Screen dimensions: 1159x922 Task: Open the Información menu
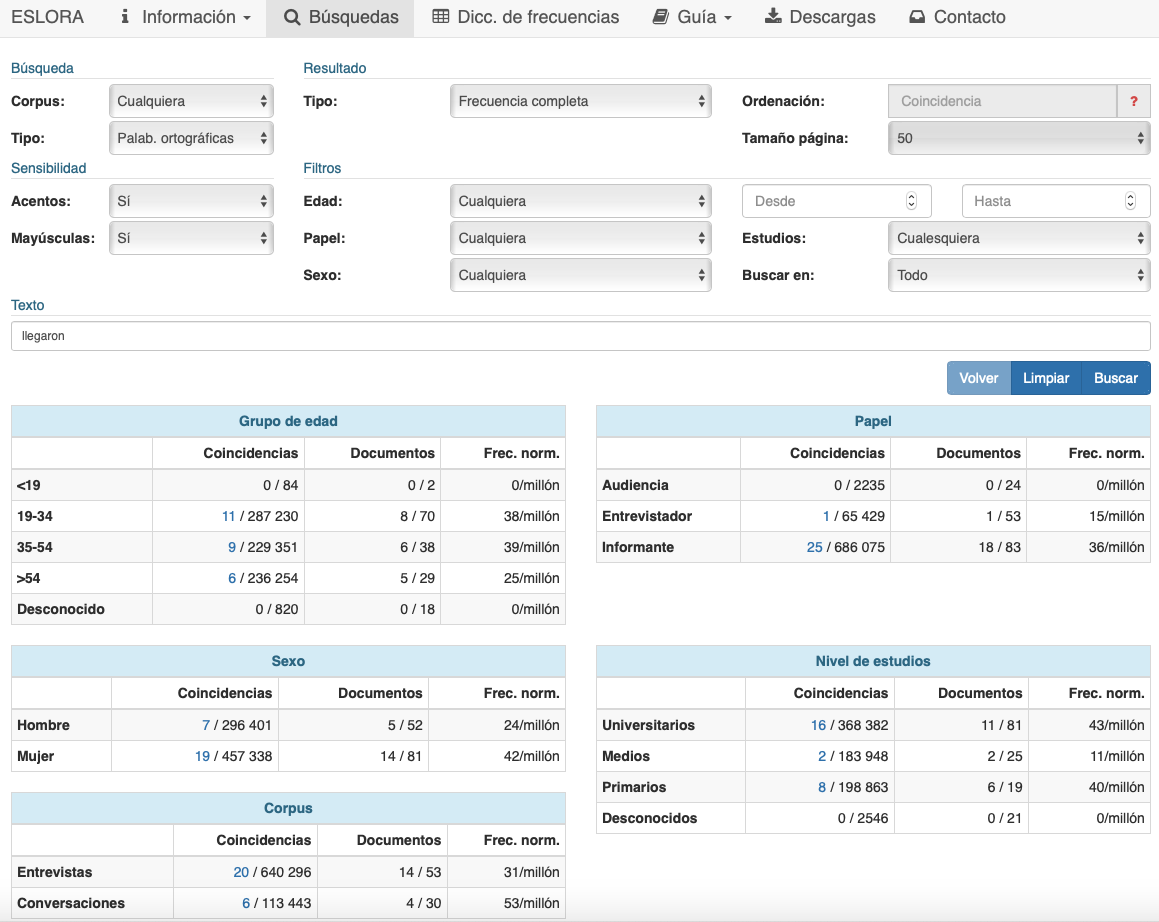click(185, 17)
